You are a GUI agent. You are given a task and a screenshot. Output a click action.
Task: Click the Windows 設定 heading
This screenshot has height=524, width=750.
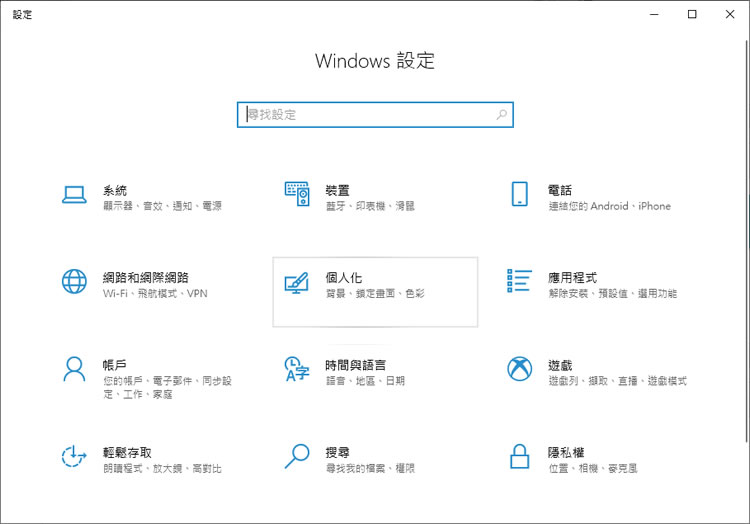pos(375,61)
